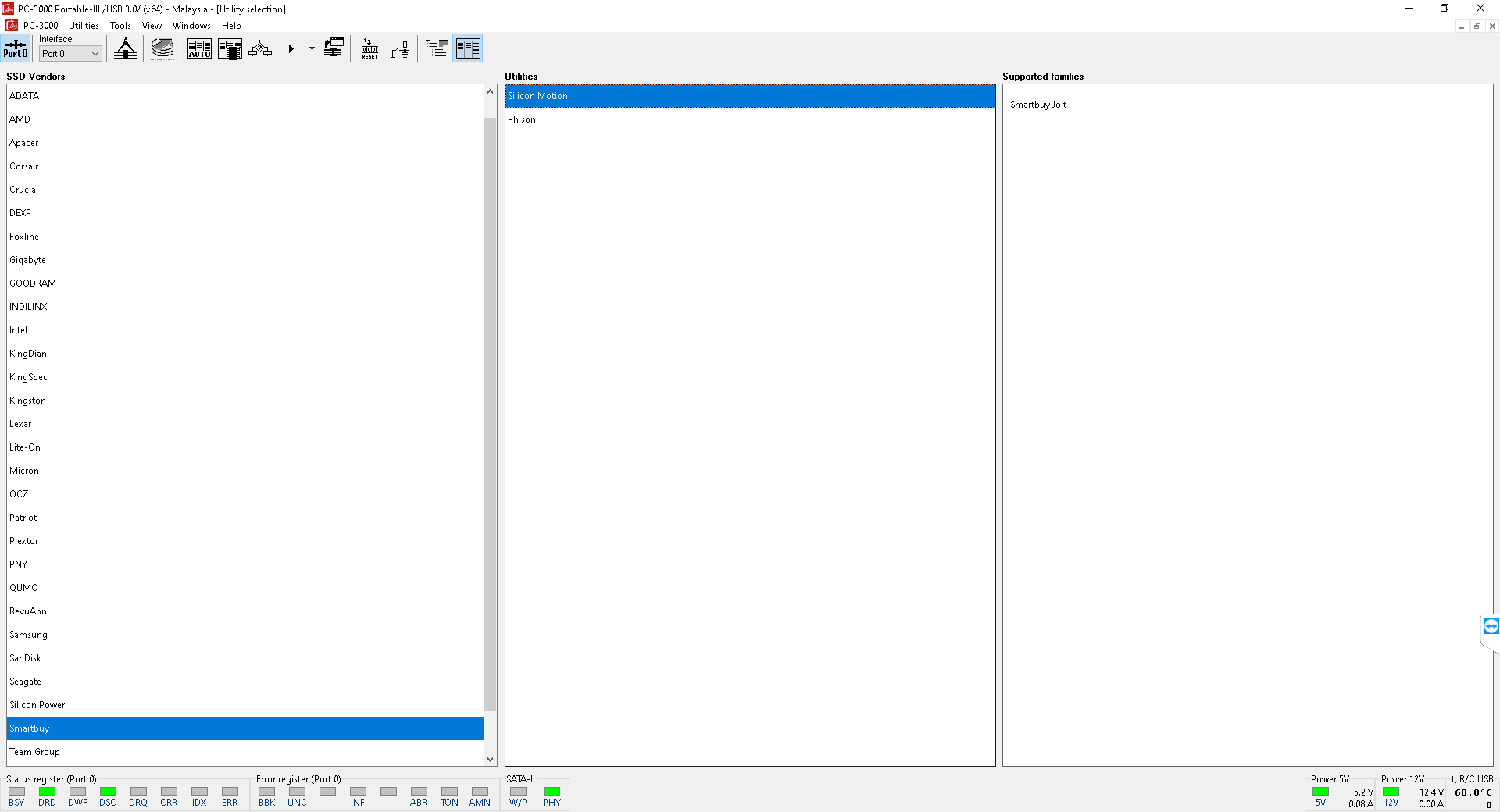Toggle the column layout view button

467,49
